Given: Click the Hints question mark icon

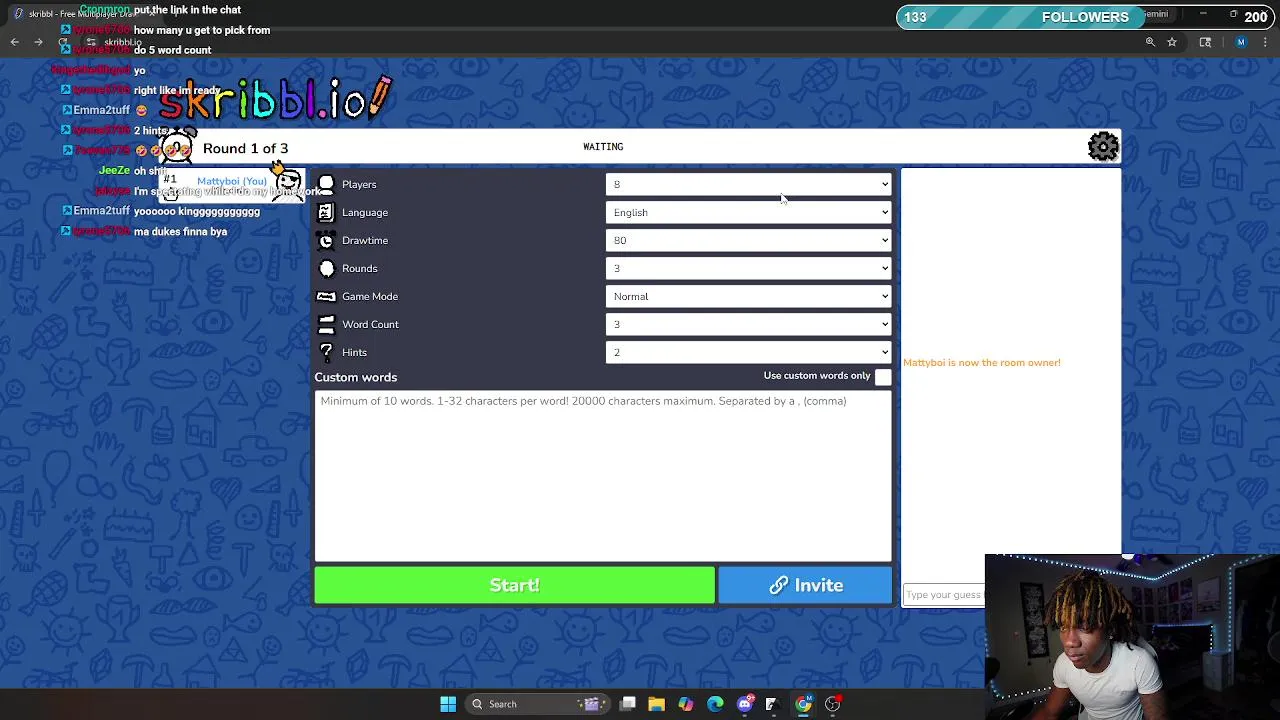Looking at the screenshot, I should 326,352.
